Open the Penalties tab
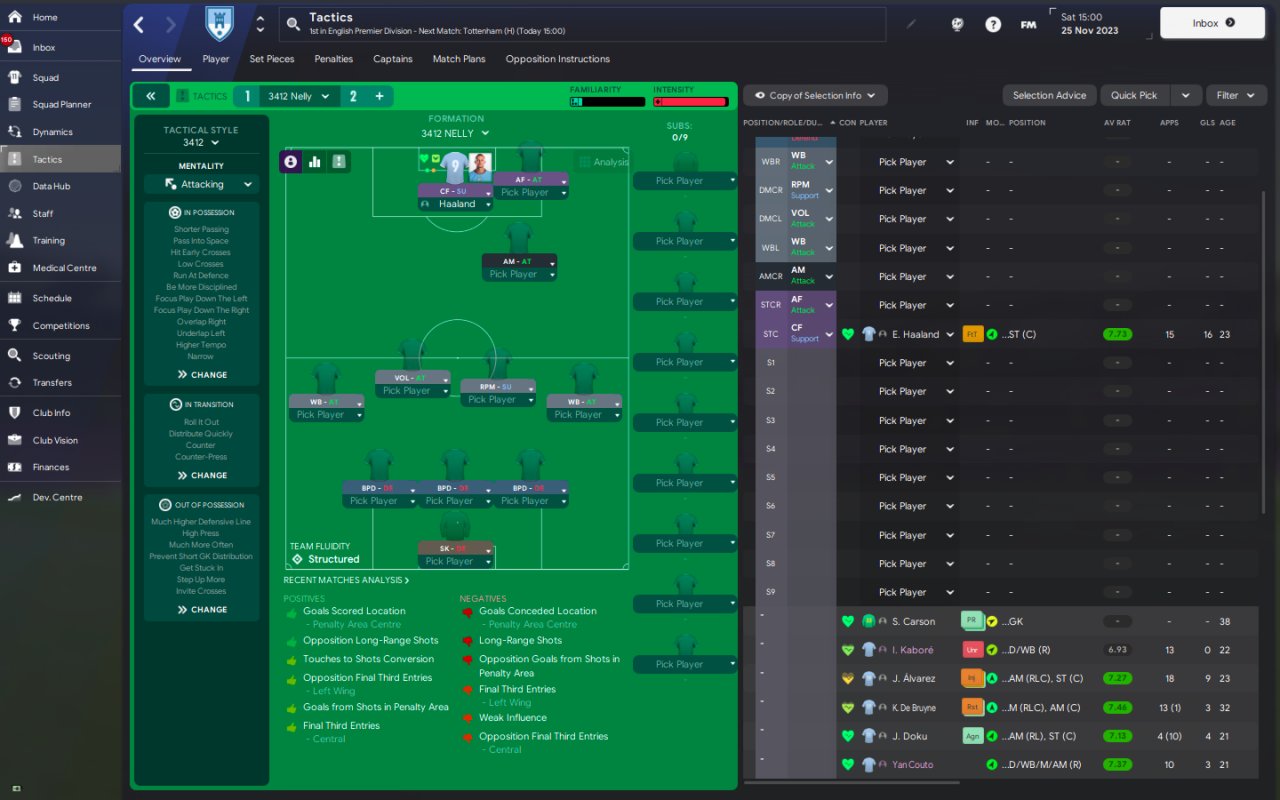Screen dimensions: 1280x800 click(x=334, y=59)
